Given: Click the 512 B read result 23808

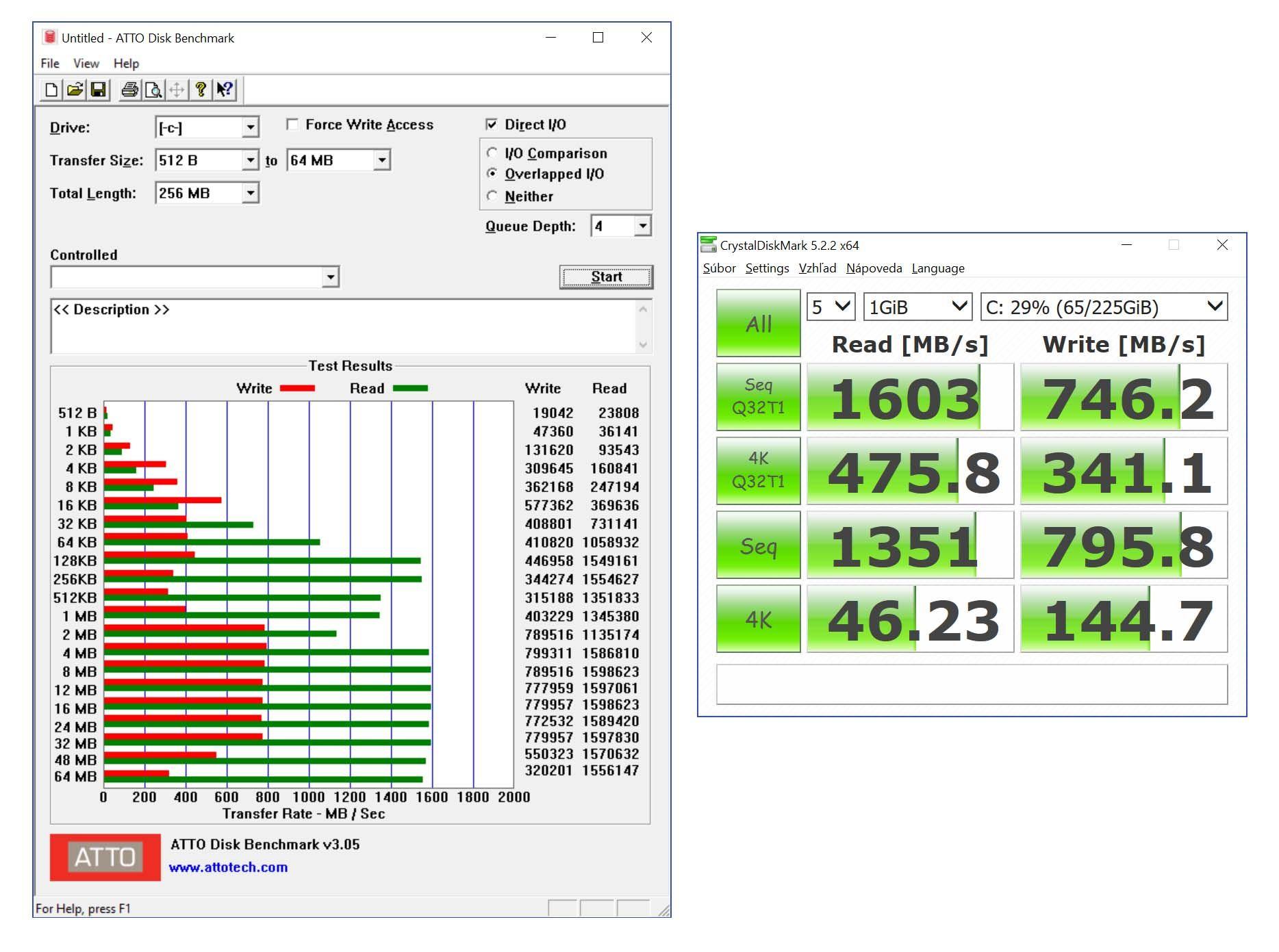Looking at the screenshot, I should [618, 413].
